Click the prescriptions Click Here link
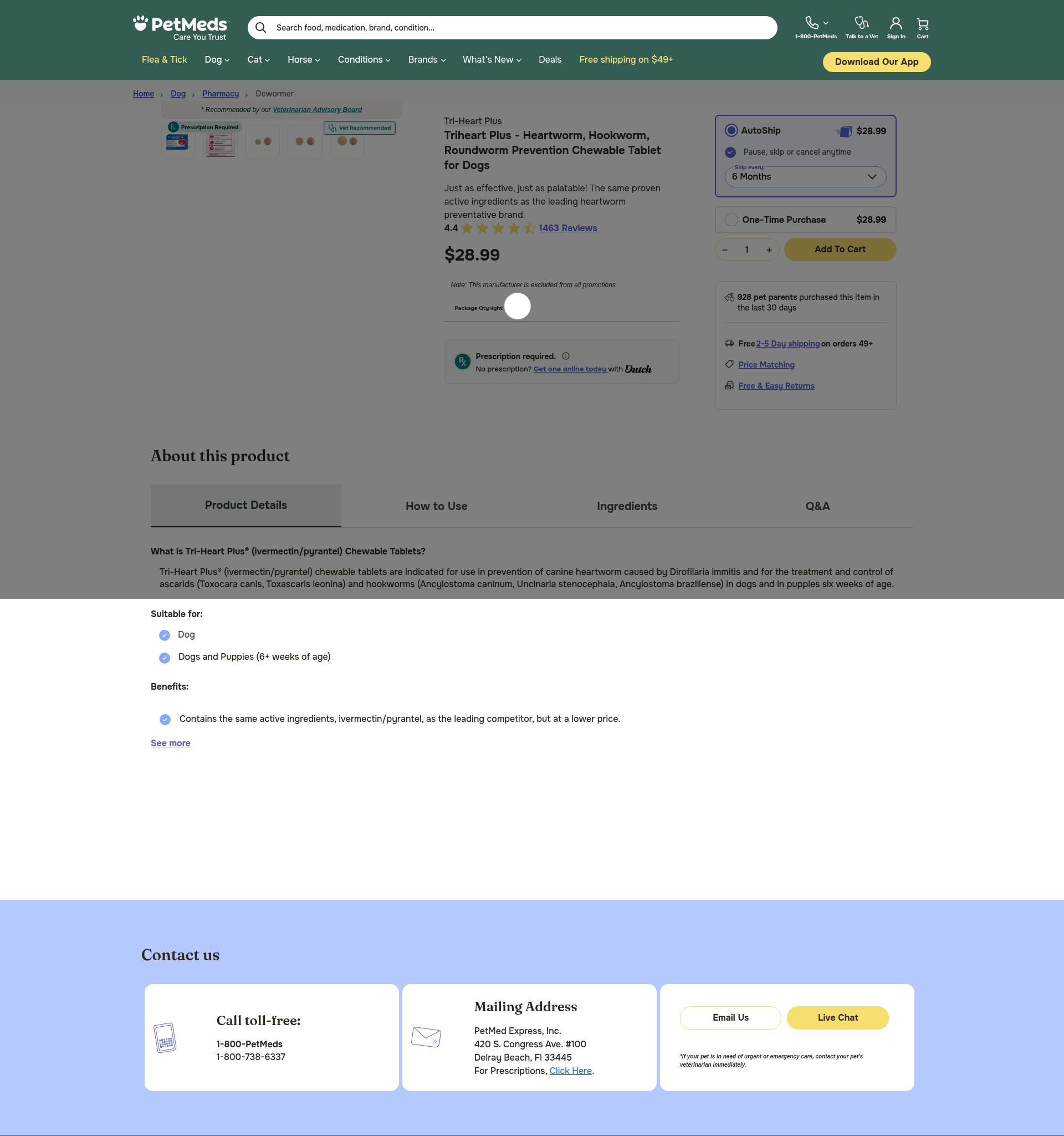Viewport: 1064px width, 1136px height. point(570,1070)
